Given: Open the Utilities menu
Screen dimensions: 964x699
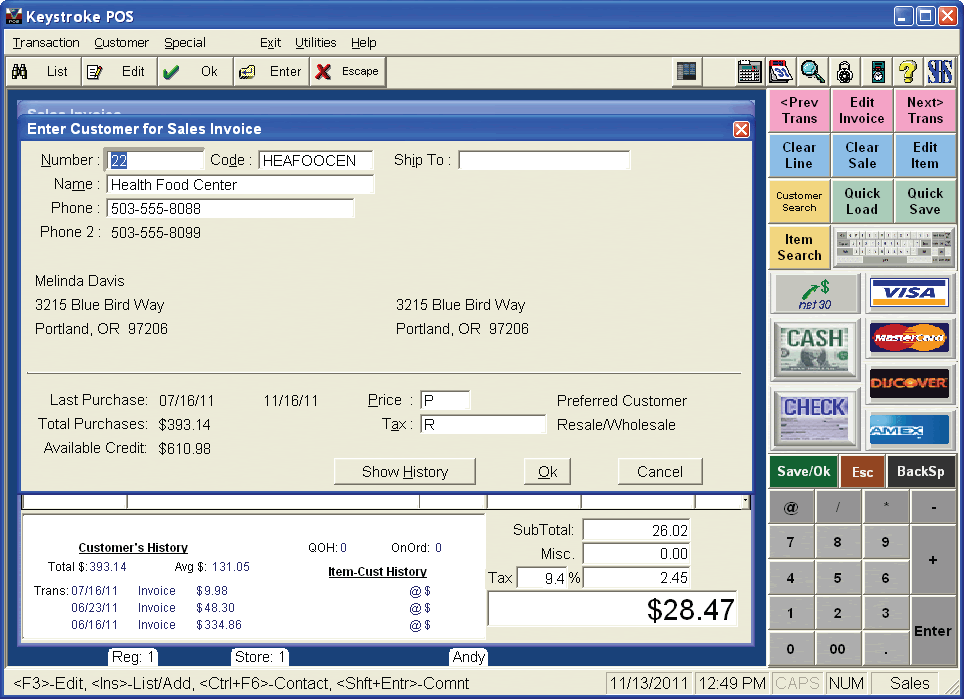Looking at the screenshot, I should tap(315, 43).
